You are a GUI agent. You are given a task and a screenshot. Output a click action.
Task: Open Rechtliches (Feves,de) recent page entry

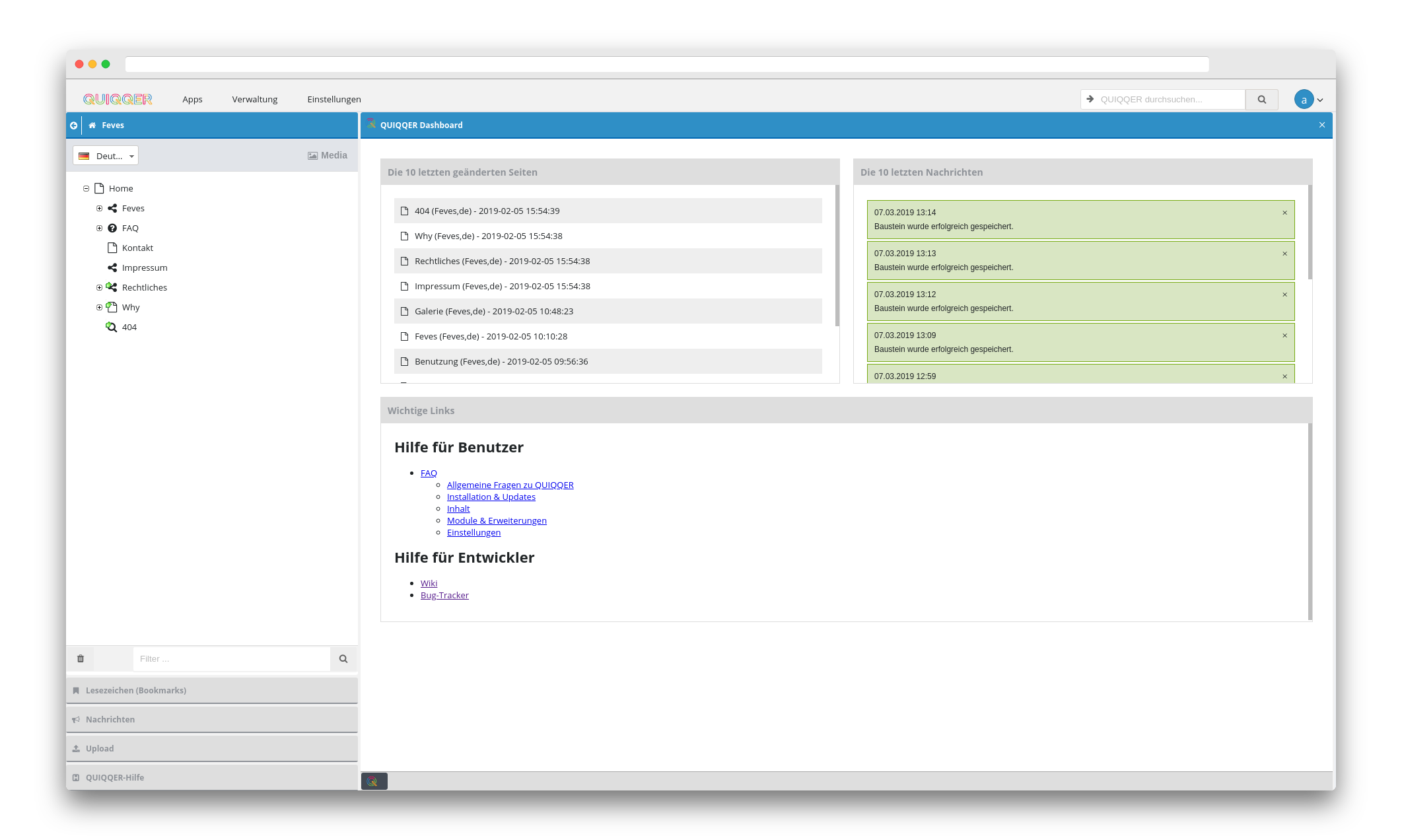pyautogui.click(x=608, y=261)
